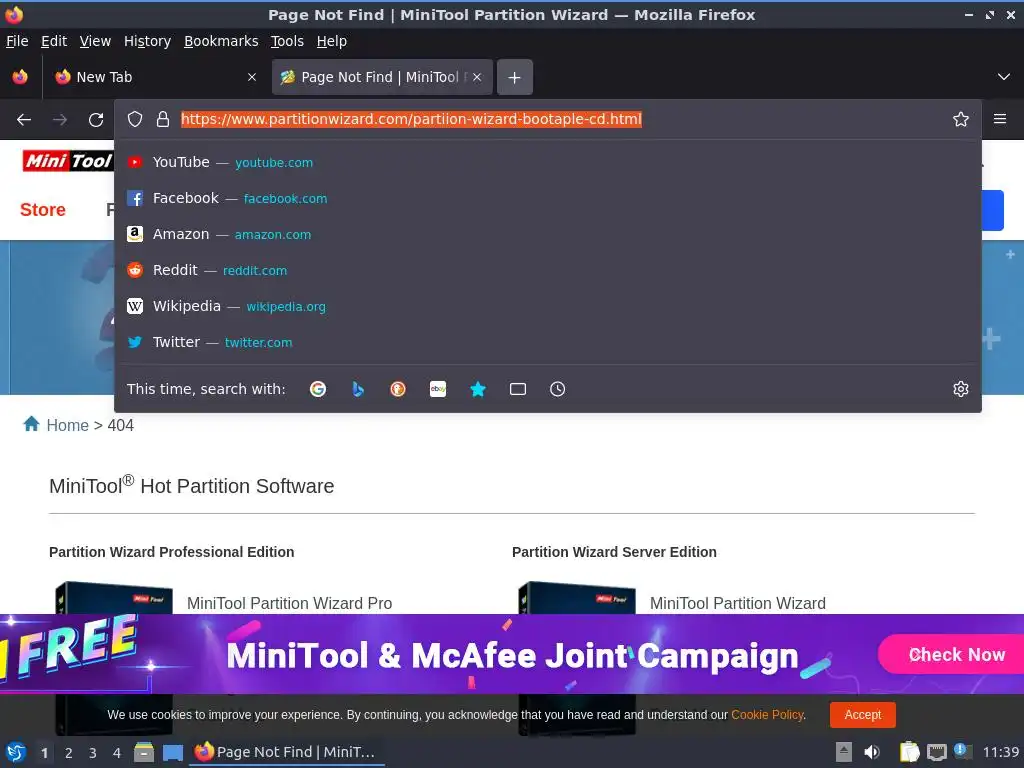
Task: Close the New Tab tab
Action: pos(251,77)
